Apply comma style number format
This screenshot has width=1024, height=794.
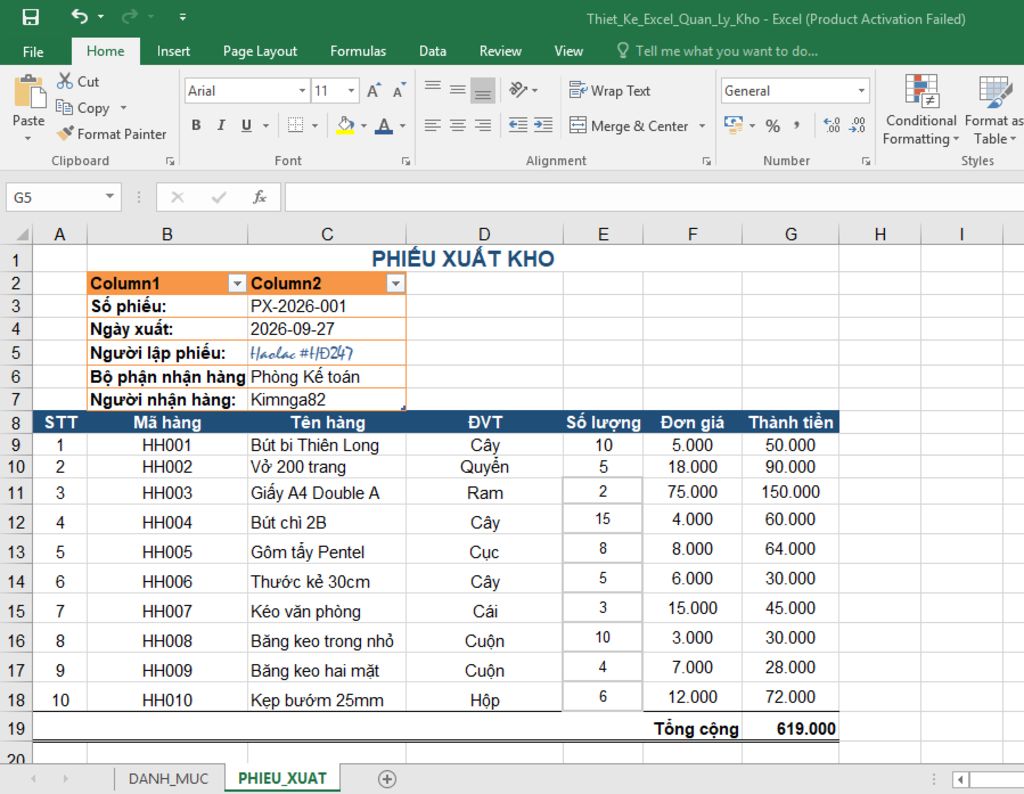click(797, 126)
